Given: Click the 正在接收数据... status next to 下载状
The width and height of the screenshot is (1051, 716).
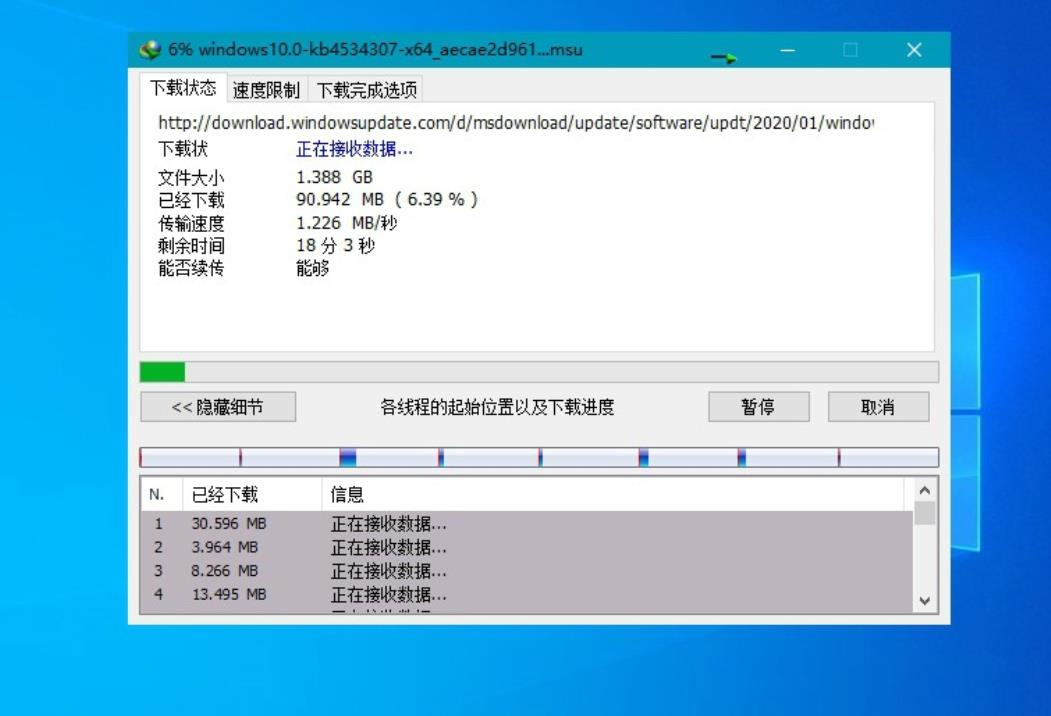Looking at the screenshot, I should pos(355,149).
